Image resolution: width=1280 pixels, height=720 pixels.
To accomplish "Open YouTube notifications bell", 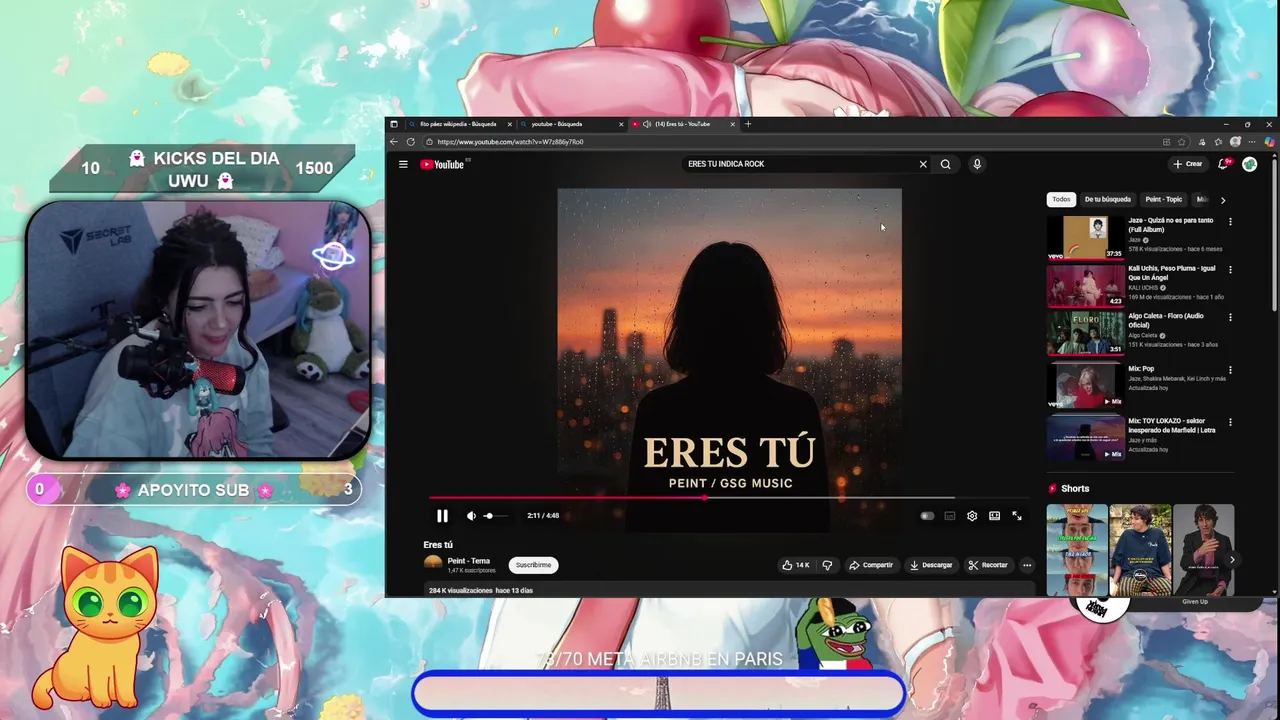I will [x=1223, y=164].
